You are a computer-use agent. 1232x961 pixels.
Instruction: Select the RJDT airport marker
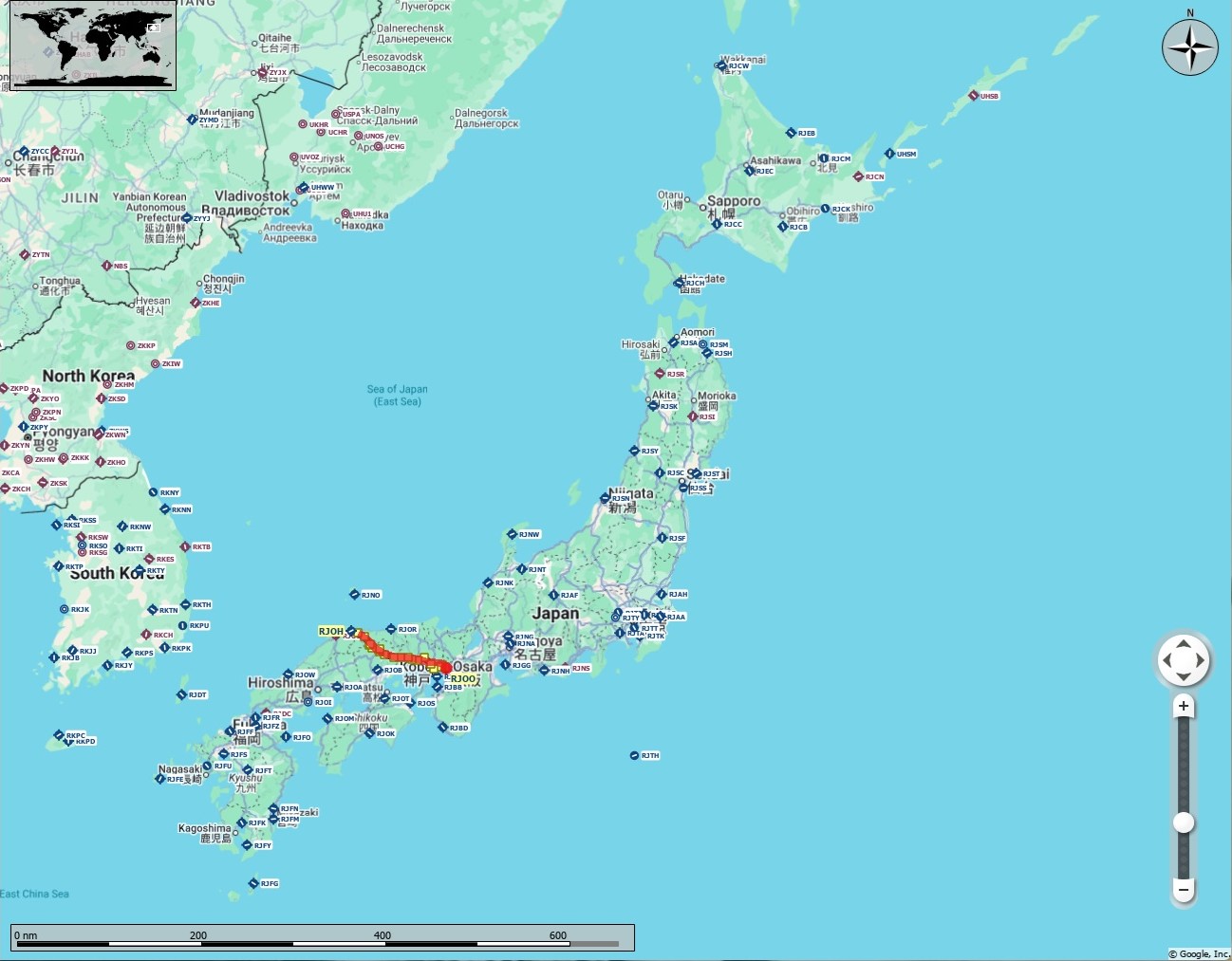pyautogui.click(x=181, y=694)
